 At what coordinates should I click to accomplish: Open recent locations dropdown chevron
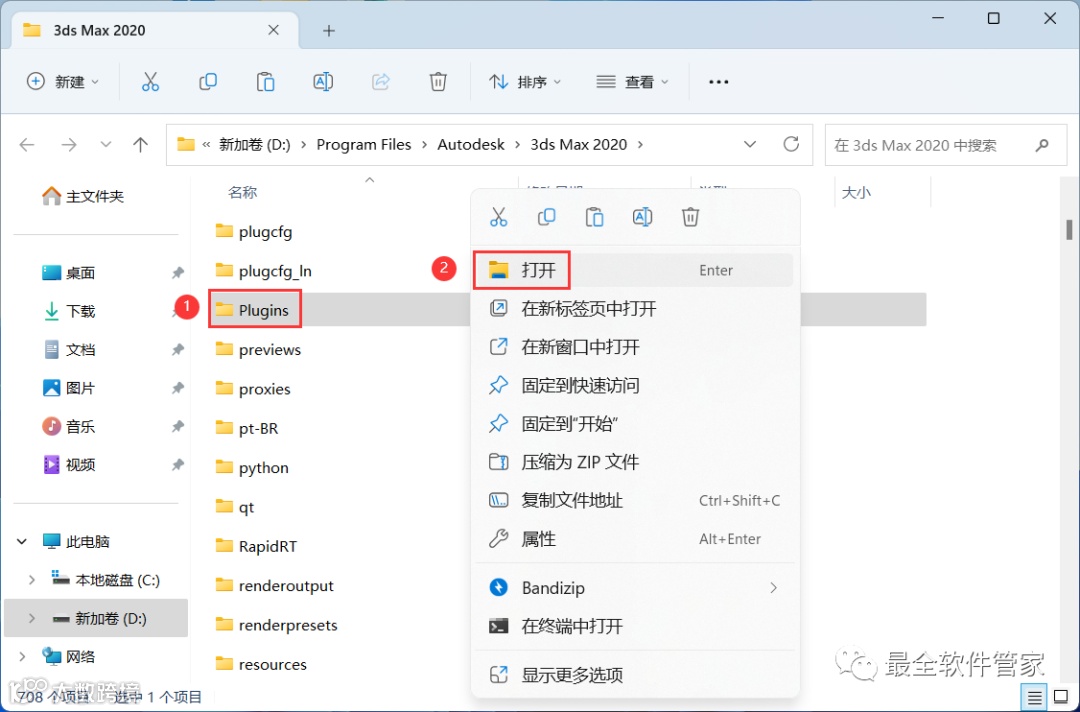(x=105, y=145)
